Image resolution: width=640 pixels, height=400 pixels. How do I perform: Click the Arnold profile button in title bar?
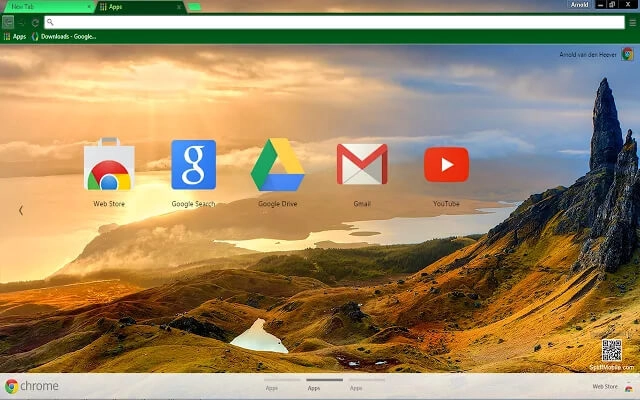tap(580, 5)
